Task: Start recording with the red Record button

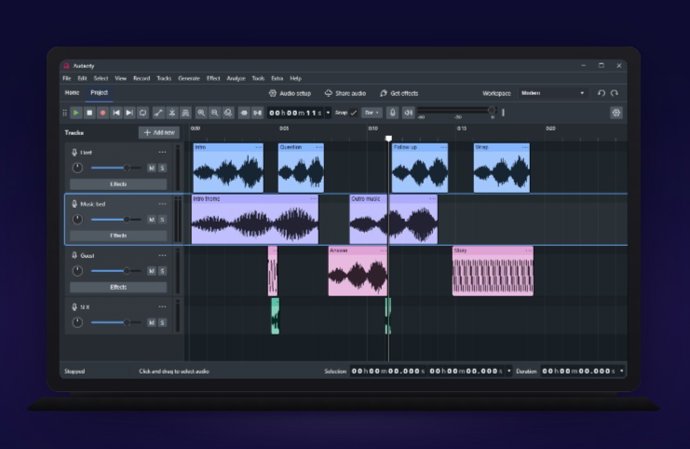Action: 103,113
